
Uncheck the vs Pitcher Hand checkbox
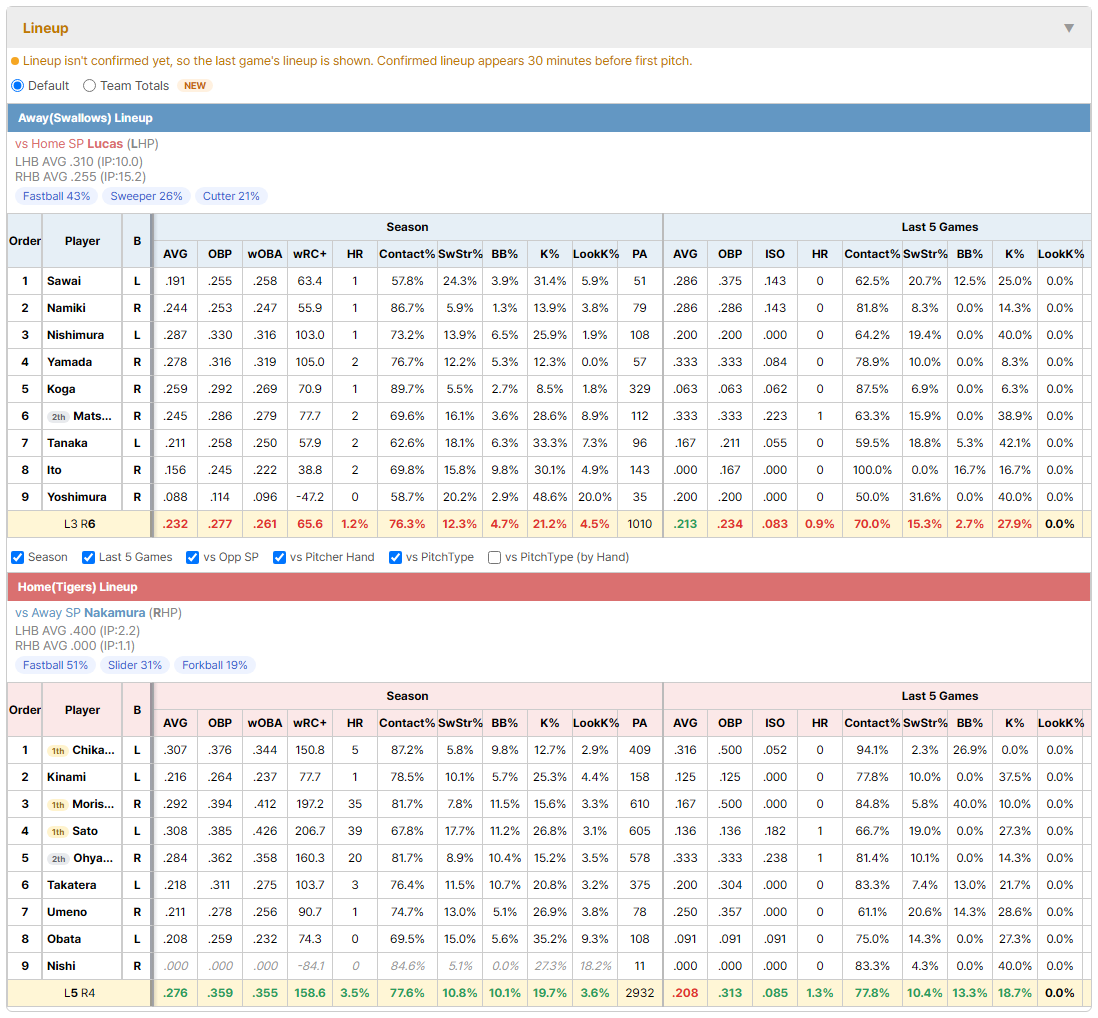(x=279, y=557)
